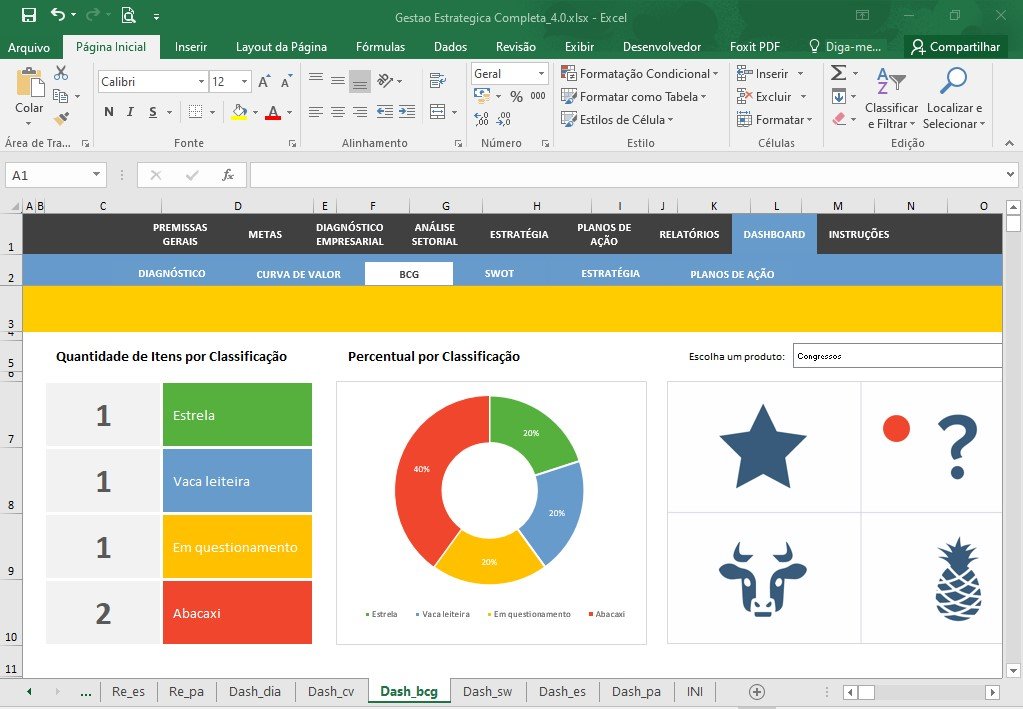This screenshot has height=709, width=1023.
Task: Click the Format Painter brush icon
Action: (61, 119)
